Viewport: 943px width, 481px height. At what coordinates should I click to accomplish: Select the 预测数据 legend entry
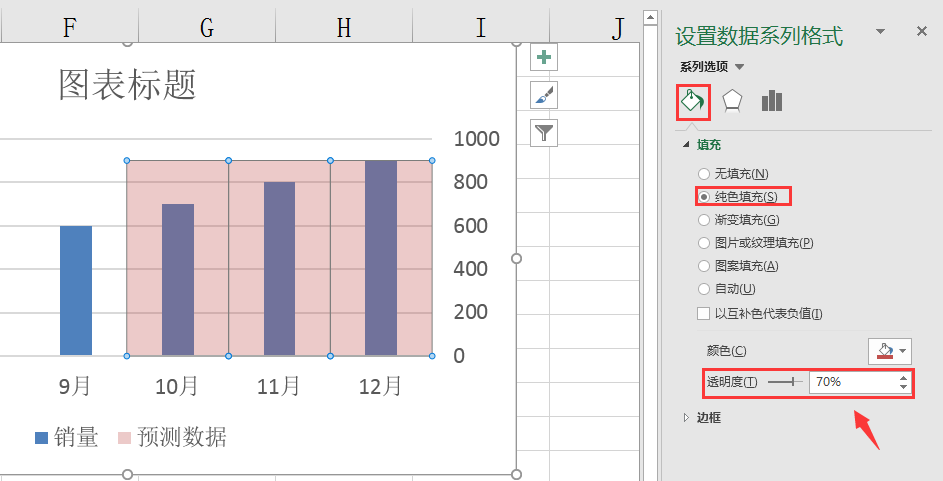(172, 437)
